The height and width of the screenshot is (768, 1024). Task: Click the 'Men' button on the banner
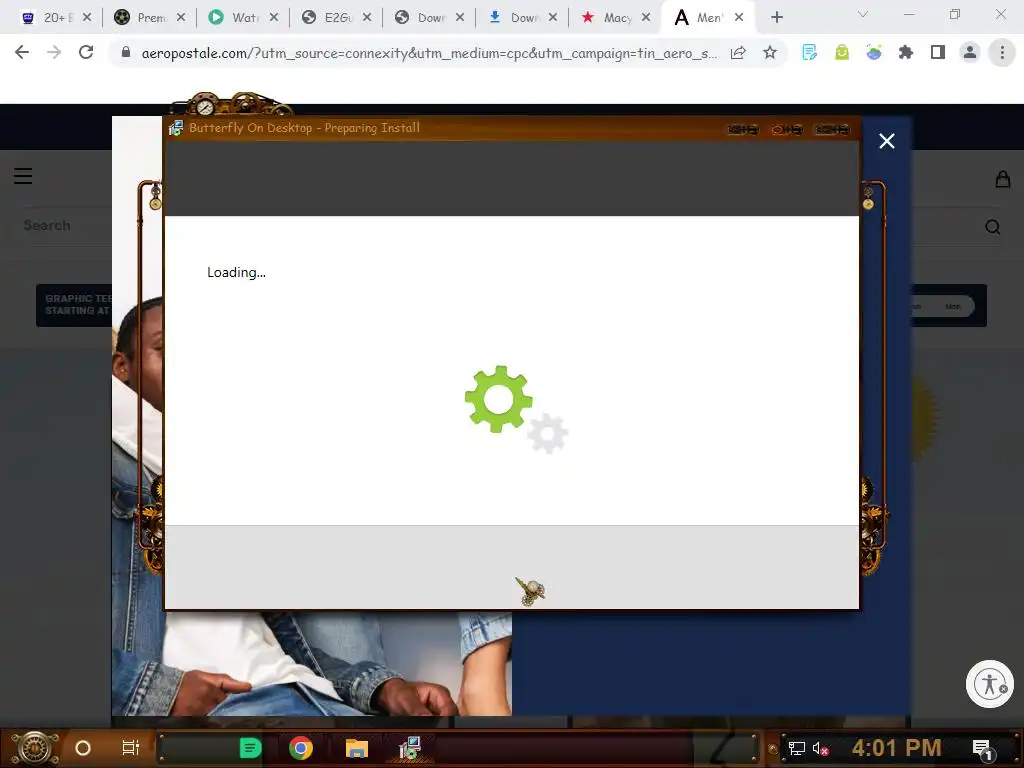click(952, 306)
